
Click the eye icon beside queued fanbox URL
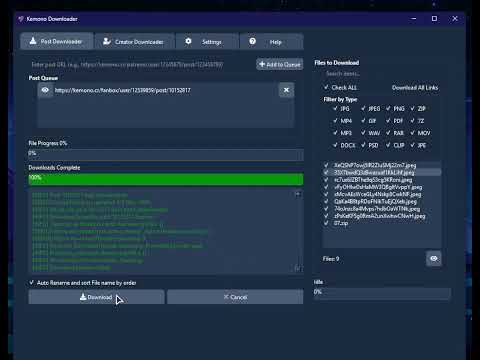point(45,90)
